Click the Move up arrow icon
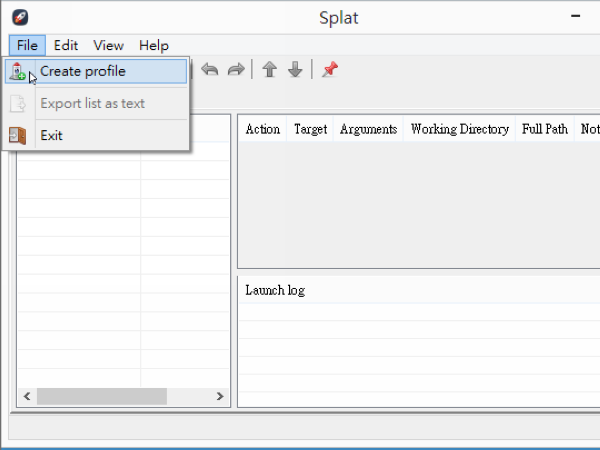The image size is (600, 450). pos(269,70)
